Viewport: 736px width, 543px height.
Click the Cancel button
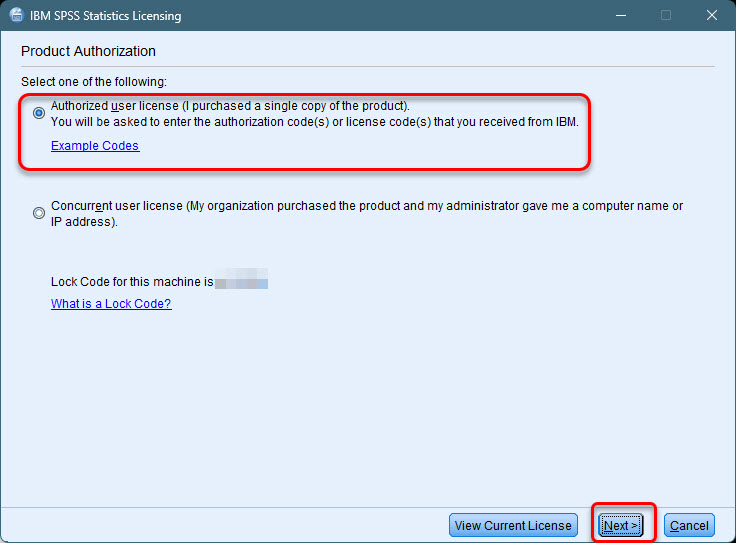689,525
